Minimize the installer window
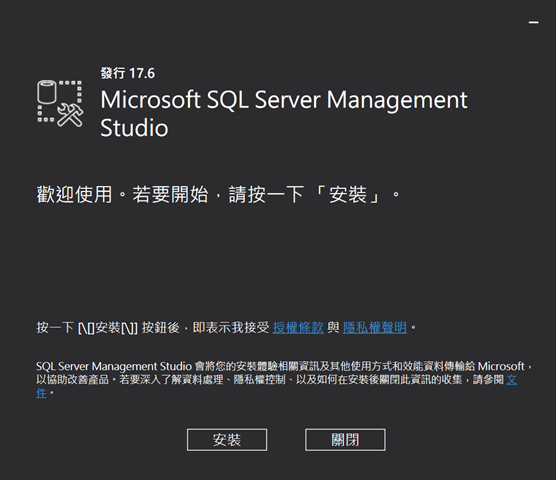Viewport: 556px width, 480px height. (x=534, y=22)
